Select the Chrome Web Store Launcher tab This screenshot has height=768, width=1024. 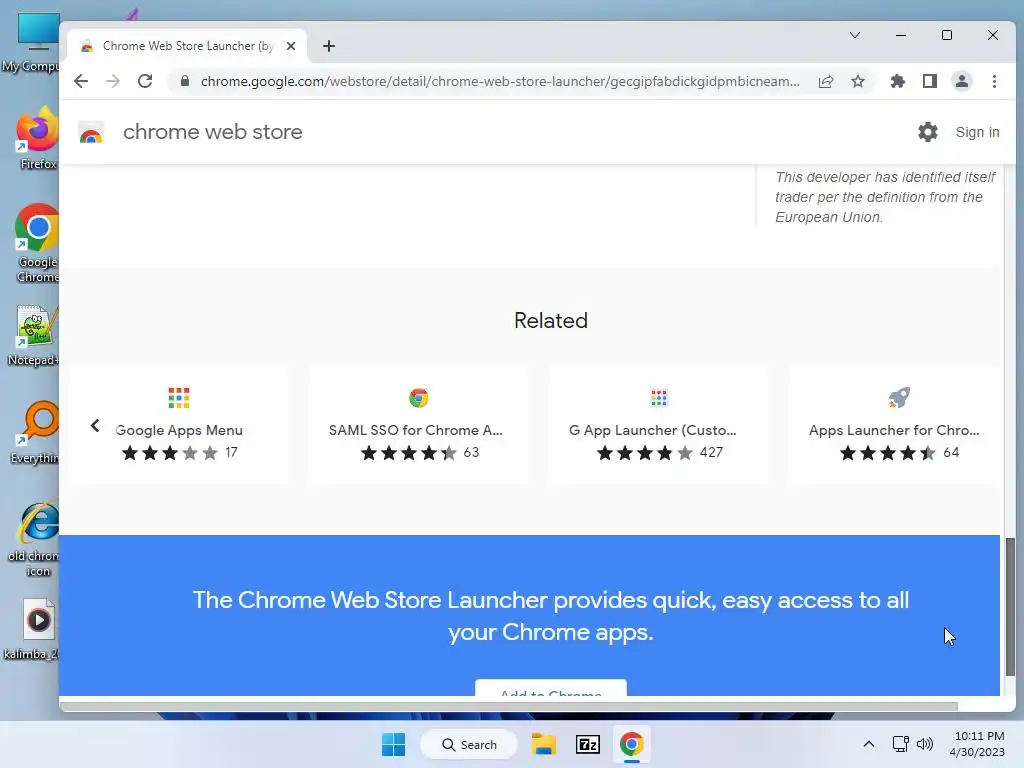(x=187, y=46)
